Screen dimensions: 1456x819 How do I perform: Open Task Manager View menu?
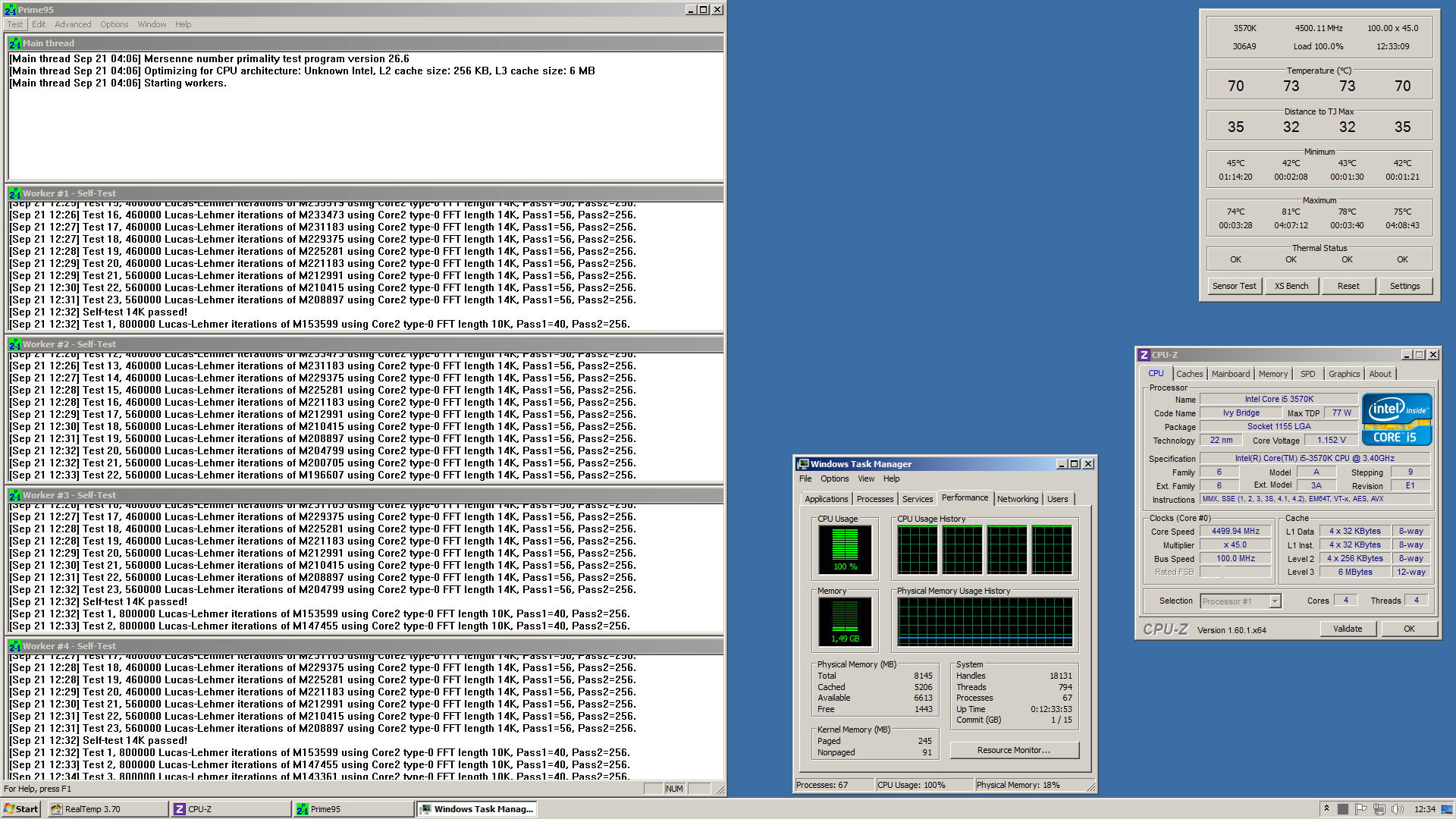tap(866, 479)
